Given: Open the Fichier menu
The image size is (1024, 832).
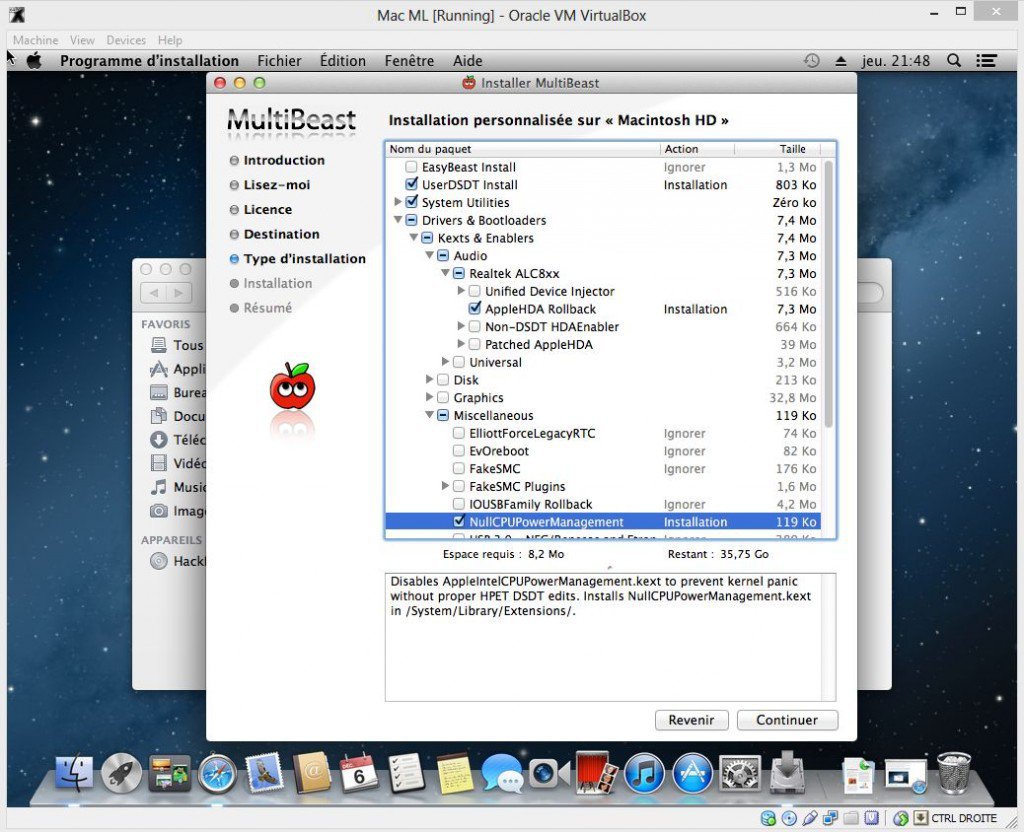Looking at the screenshot, I should [279, 61].
